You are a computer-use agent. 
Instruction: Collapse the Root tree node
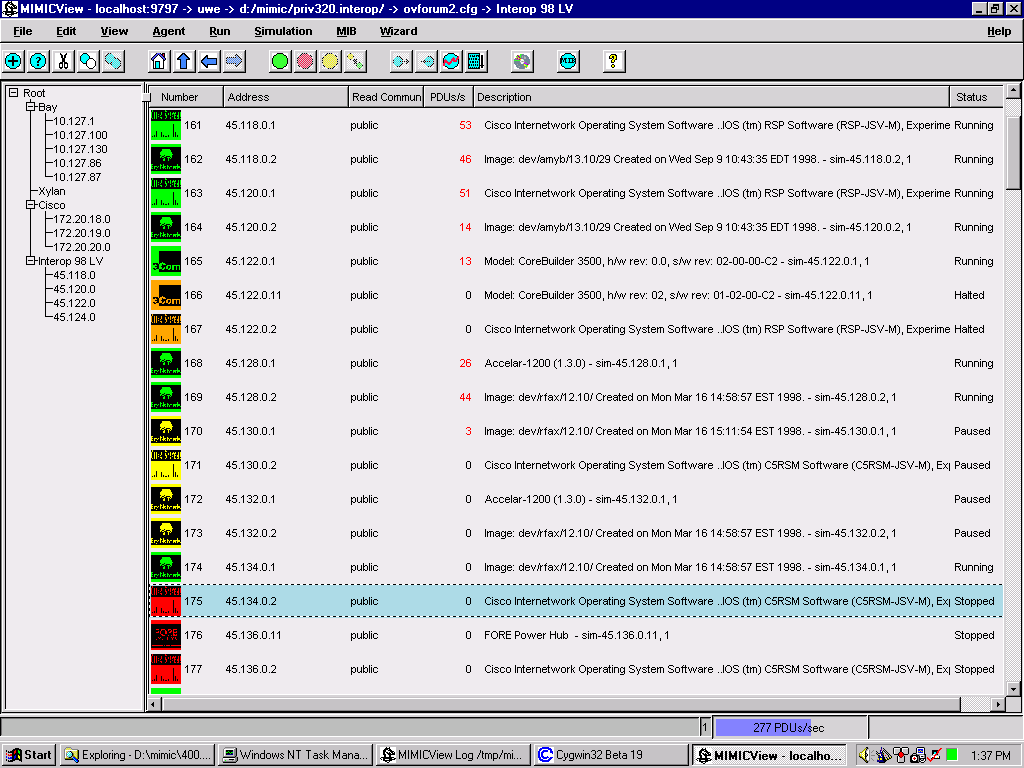tap(13, 93)
